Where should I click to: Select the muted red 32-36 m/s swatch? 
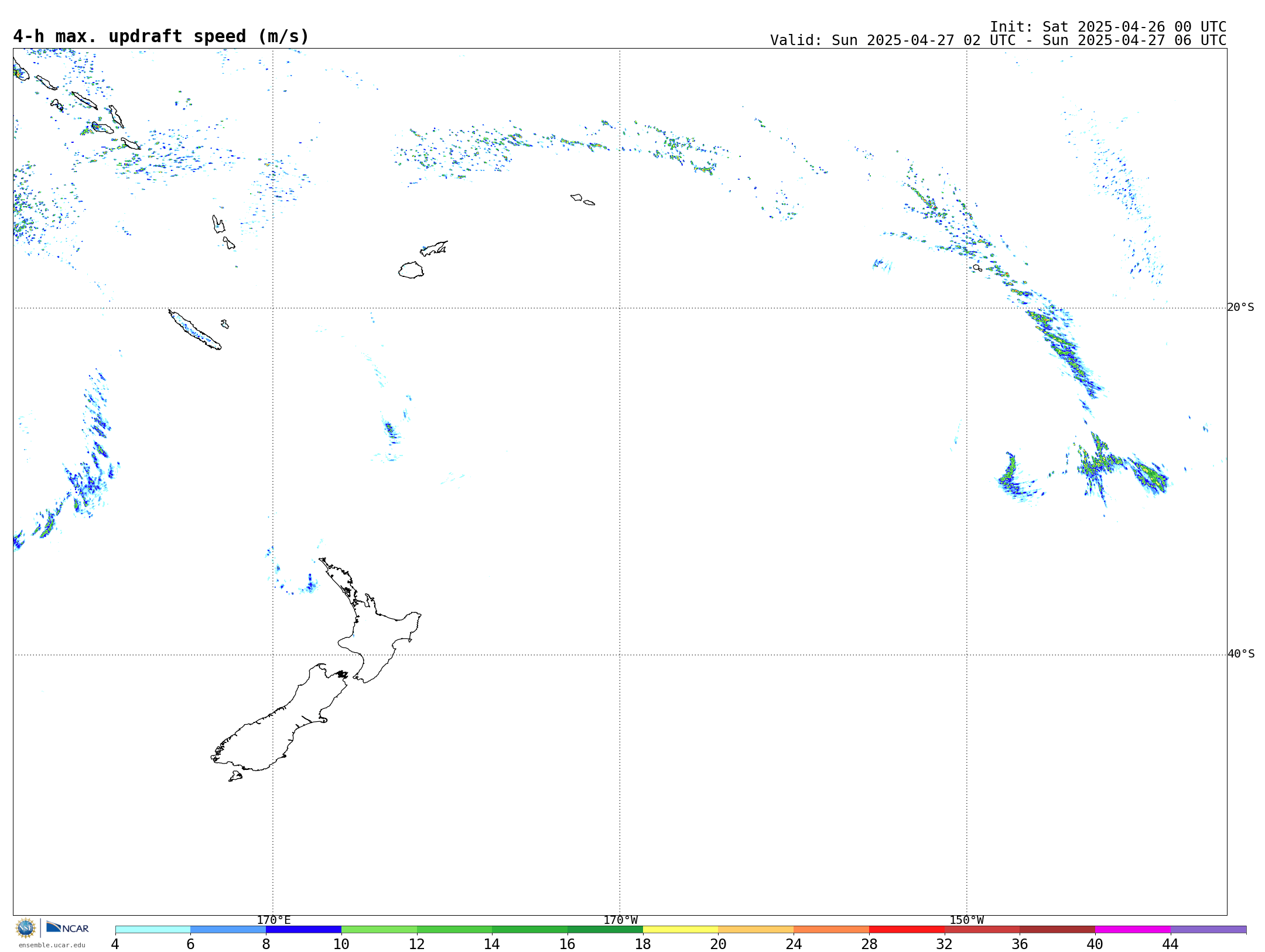982,930
